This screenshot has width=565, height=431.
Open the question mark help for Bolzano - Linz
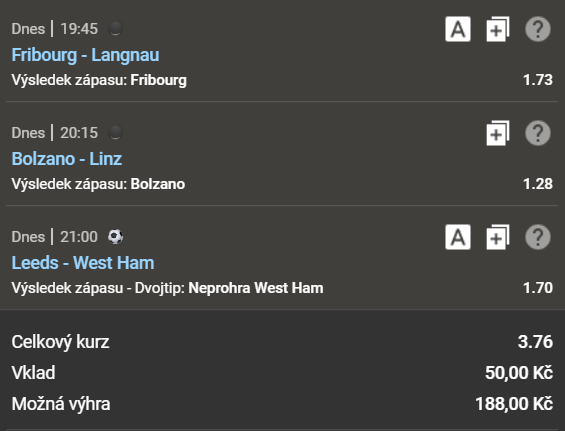[x=538, y=133]
